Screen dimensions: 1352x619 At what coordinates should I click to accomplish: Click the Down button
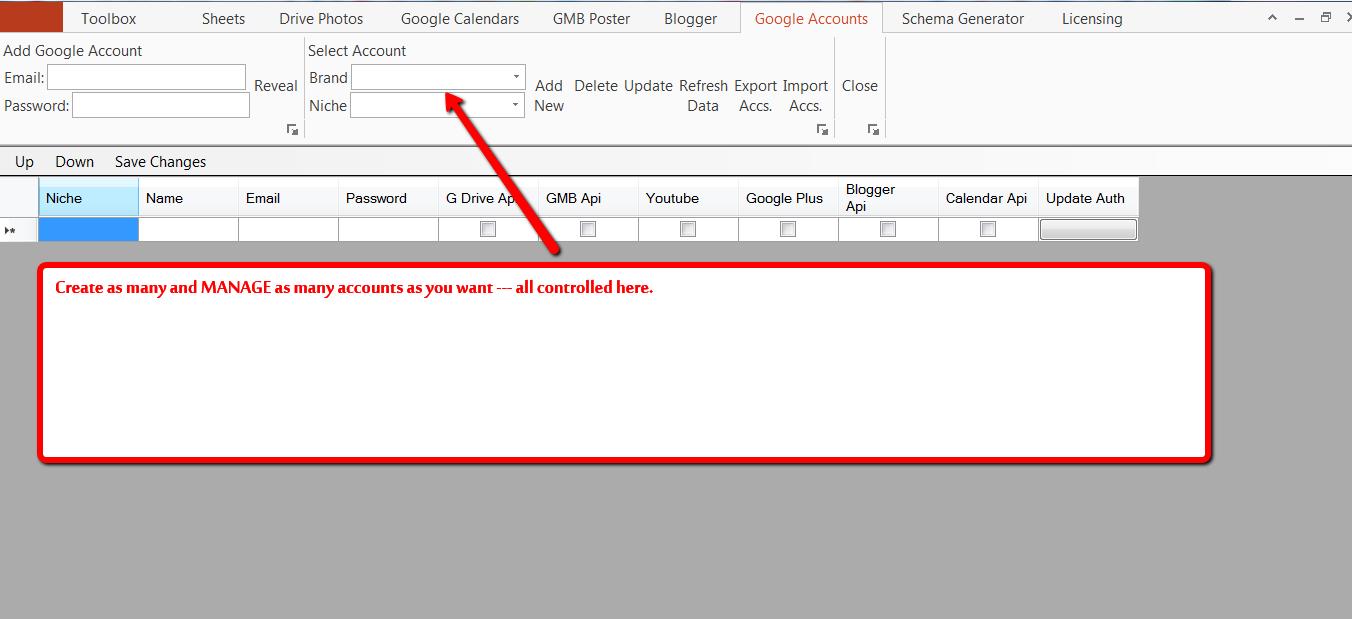coord(75,162)
